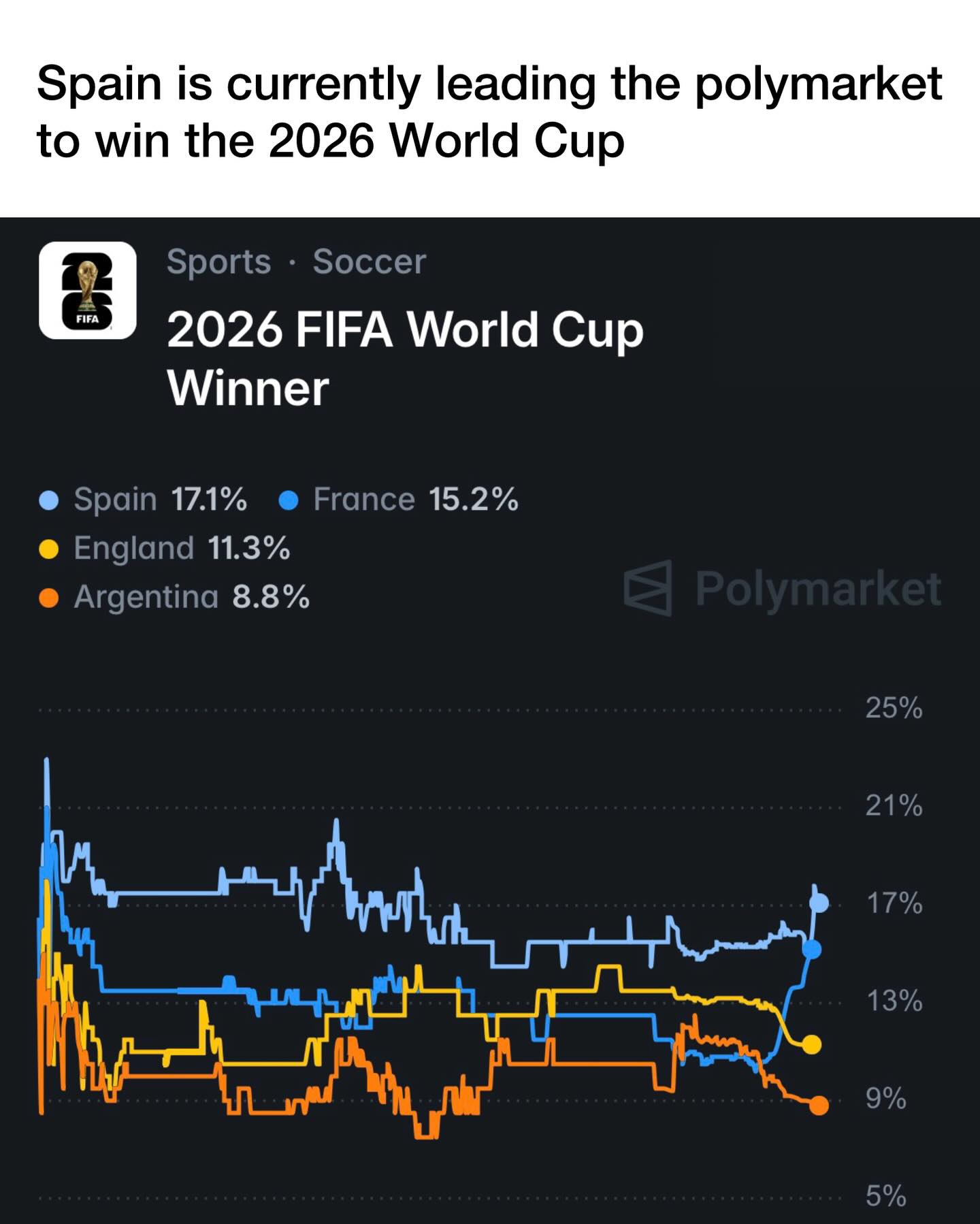The image size is (980, 1224).
Task: Click the 5% y-axis label
Action: [885, 1195]
